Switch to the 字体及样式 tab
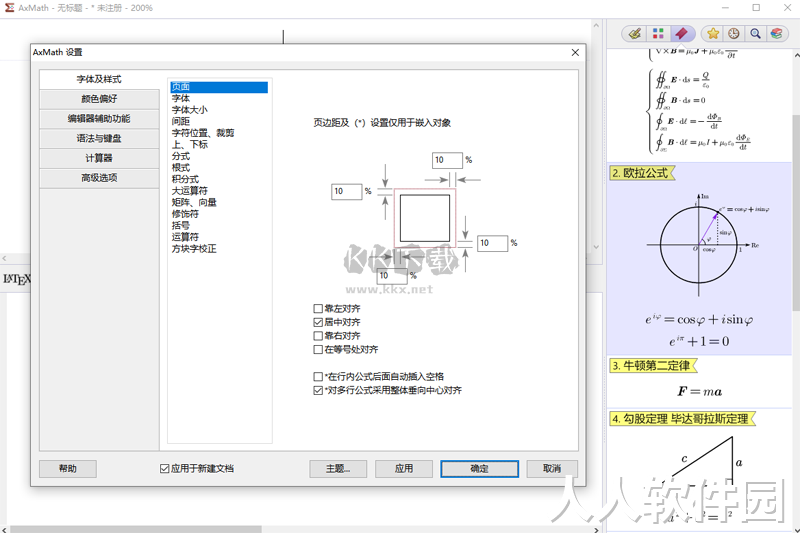The image size is (800, 533). (99, 80)
